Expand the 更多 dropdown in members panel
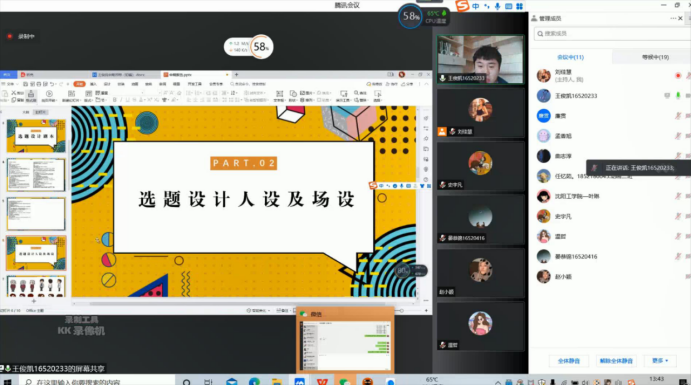692x386 pixels. [660, 361]
